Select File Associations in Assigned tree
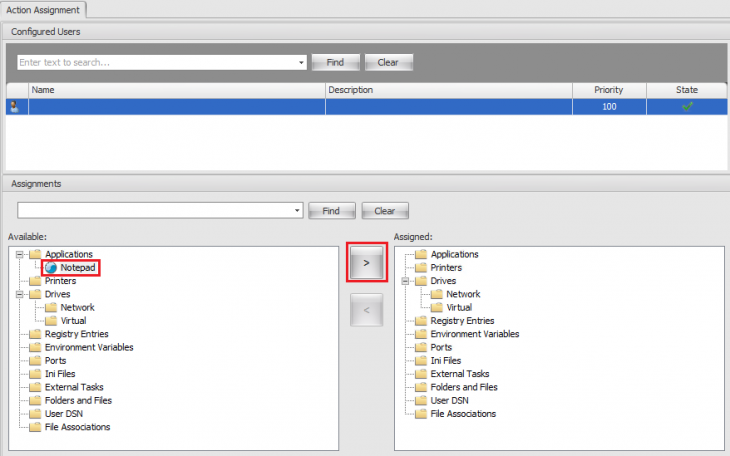The width and height of the screenshot is (730, 456). [x=463, y=414]
